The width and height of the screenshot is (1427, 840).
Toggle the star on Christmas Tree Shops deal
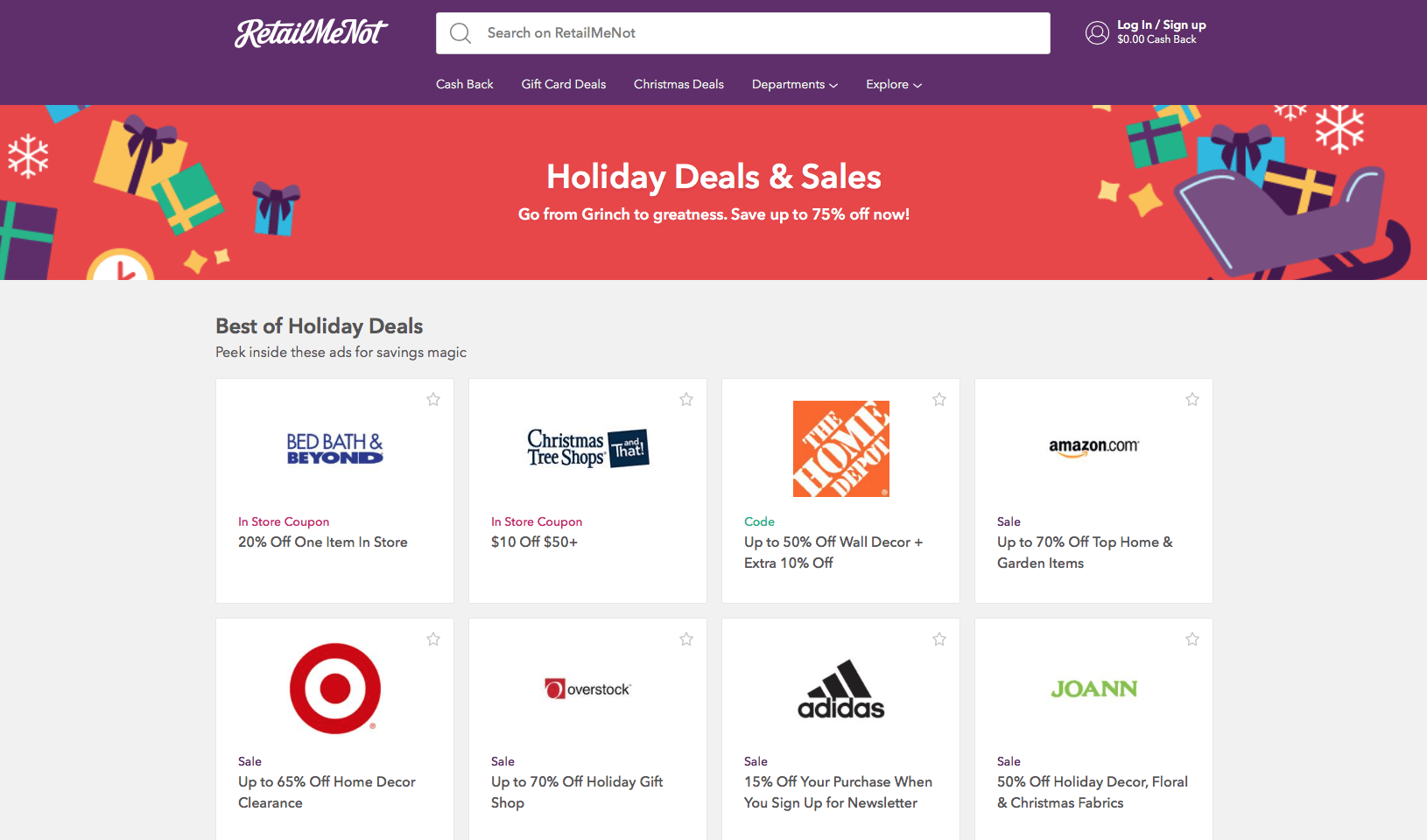click(x=686, y=400)
